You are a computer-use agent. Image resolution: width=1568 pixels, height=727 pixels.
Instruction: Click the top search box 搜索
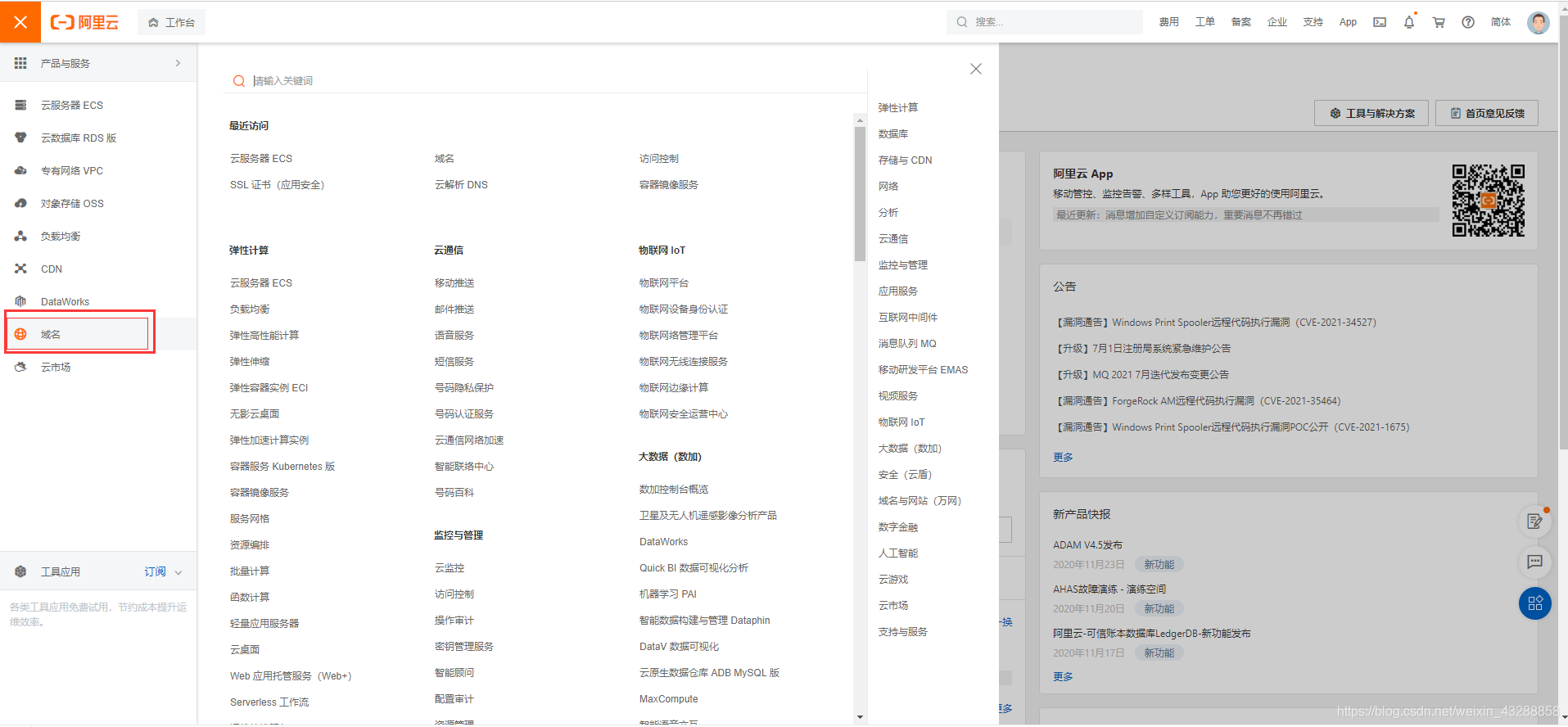tap(1044, 22)
